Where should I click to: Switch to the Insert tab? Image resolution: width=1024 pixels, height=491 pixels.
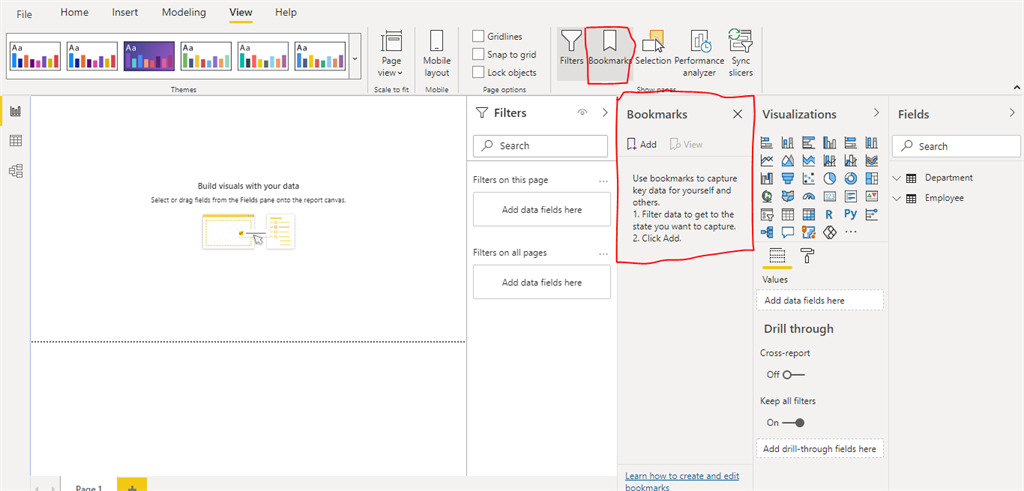[125, 12]
